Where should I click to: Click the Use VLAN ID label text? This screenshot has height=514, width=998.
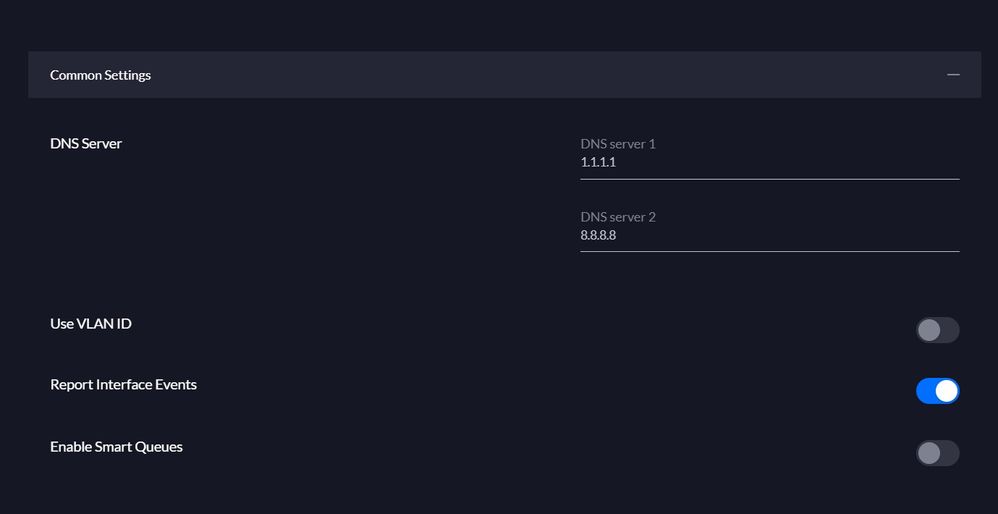pos(91,324)
